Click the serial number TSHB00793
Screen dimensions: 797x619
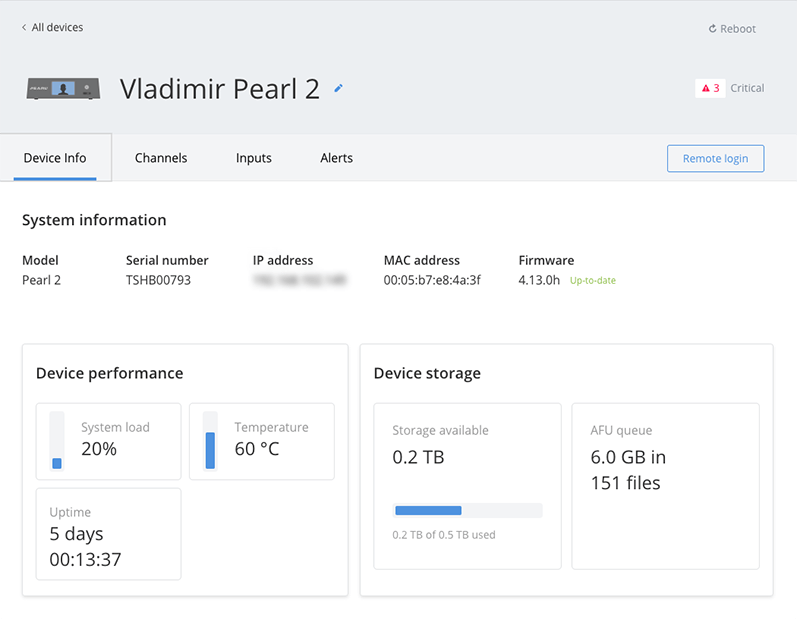(x=158, y=280)
